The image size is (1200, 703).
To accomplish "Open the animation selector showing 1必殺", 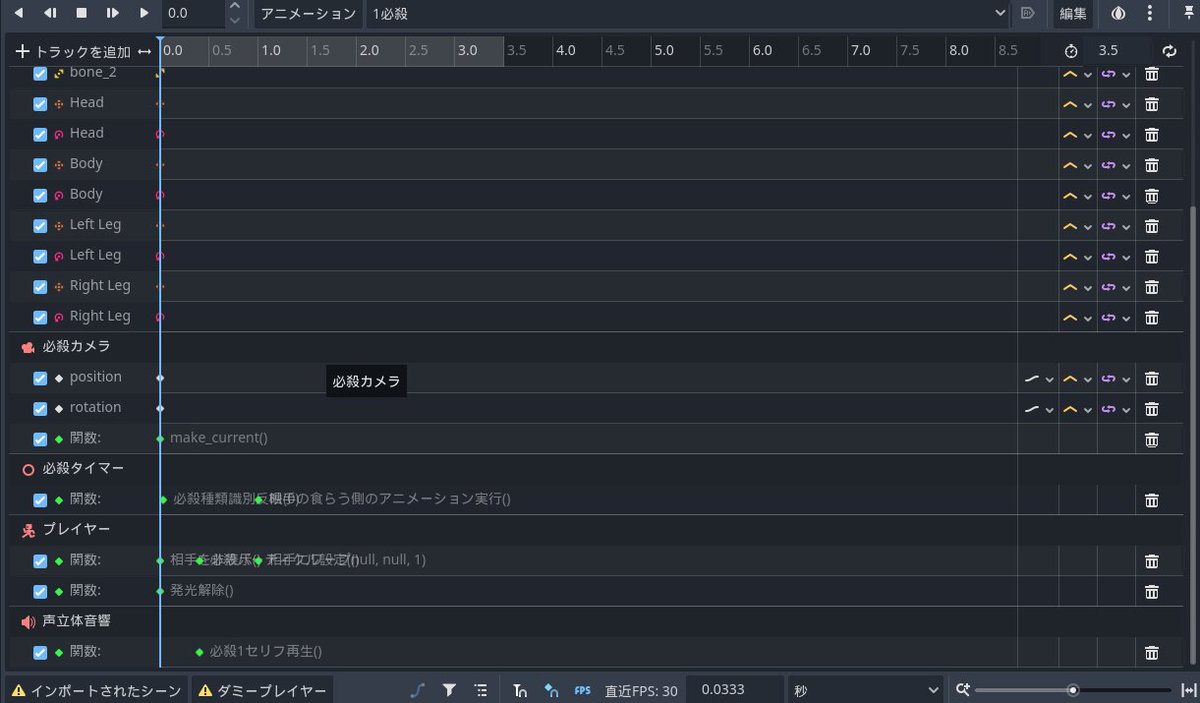I will coord(688,13).
